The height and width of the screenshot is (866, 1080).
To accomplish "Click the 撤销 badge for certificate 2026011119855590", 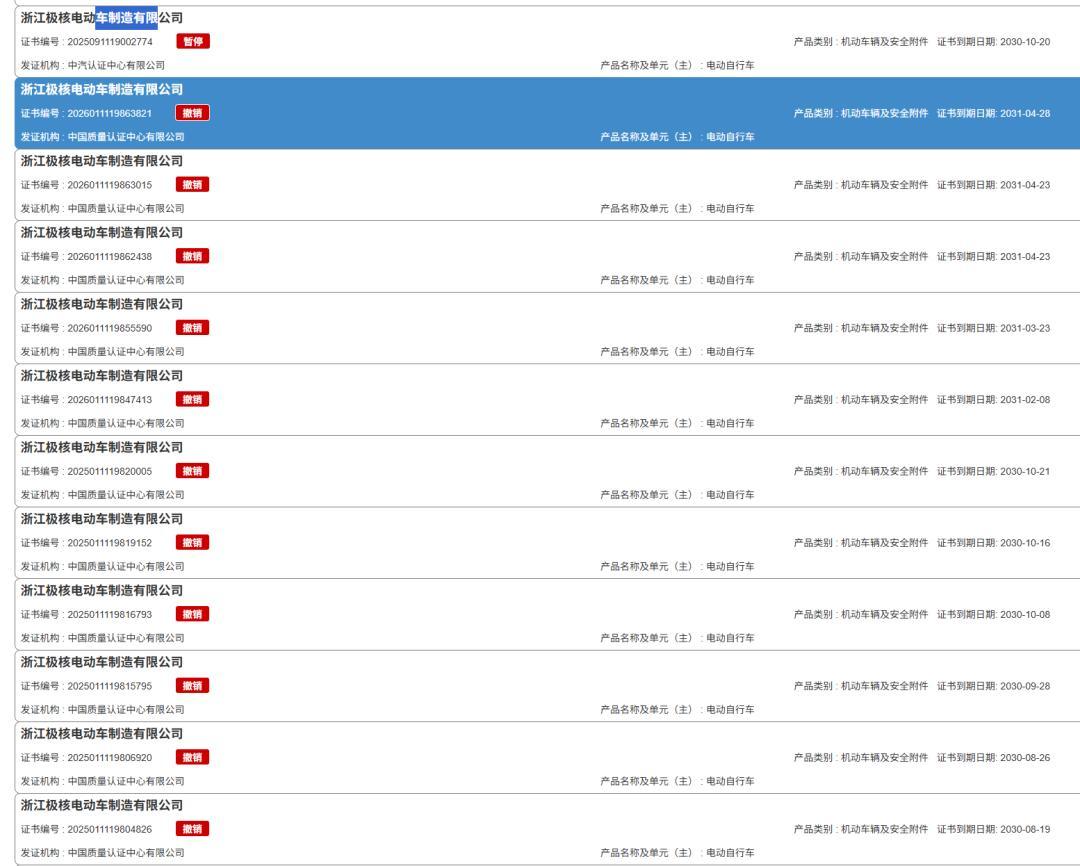I will 192,328.
